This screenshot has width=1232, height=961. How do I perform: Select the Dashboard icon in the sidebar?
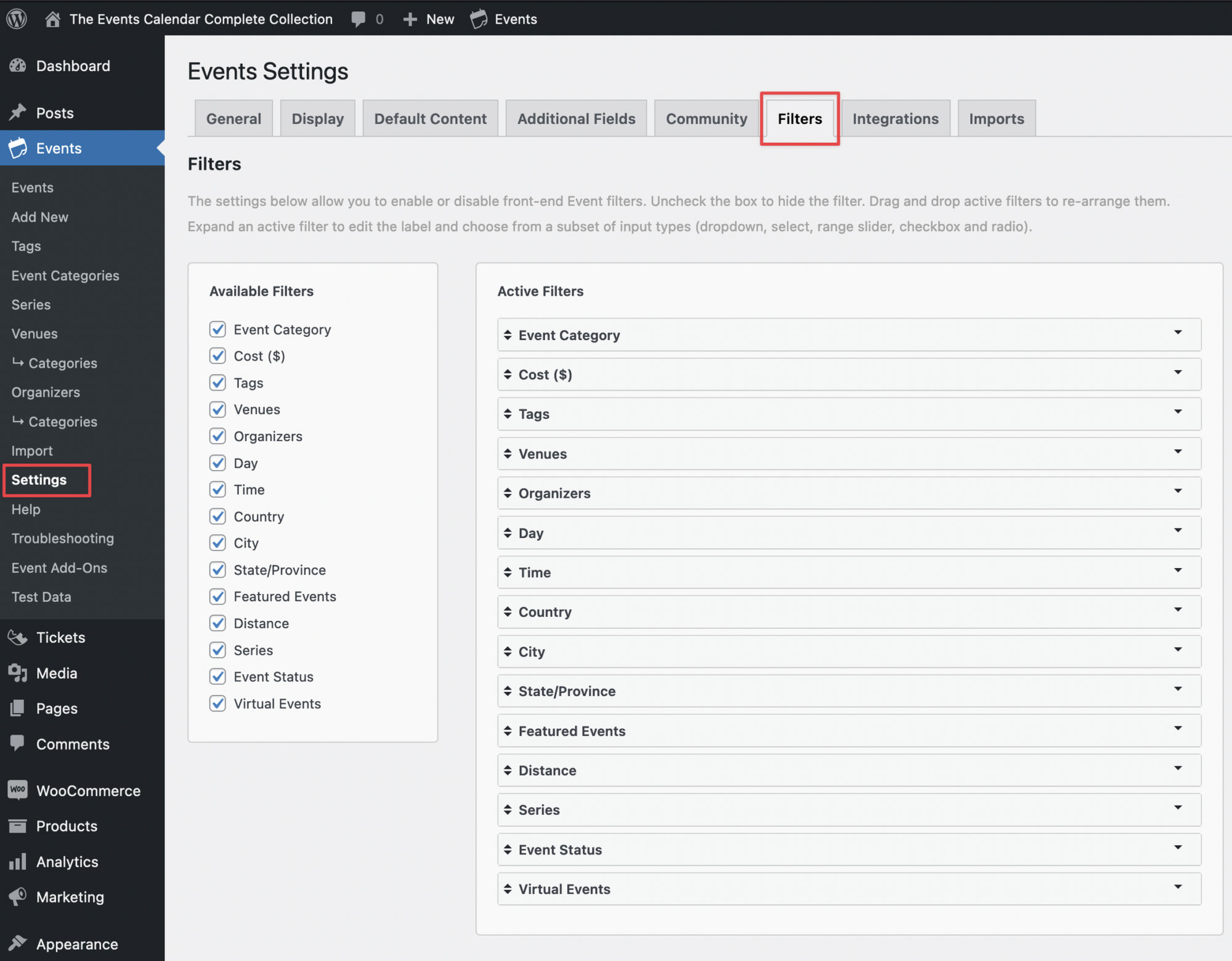(18, 65)
